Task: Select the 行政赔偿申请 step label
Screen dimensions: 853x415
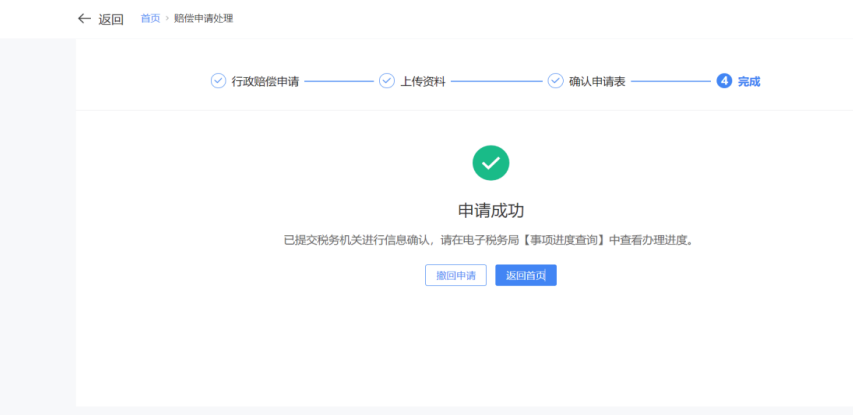Action: [x=265, y=81]
